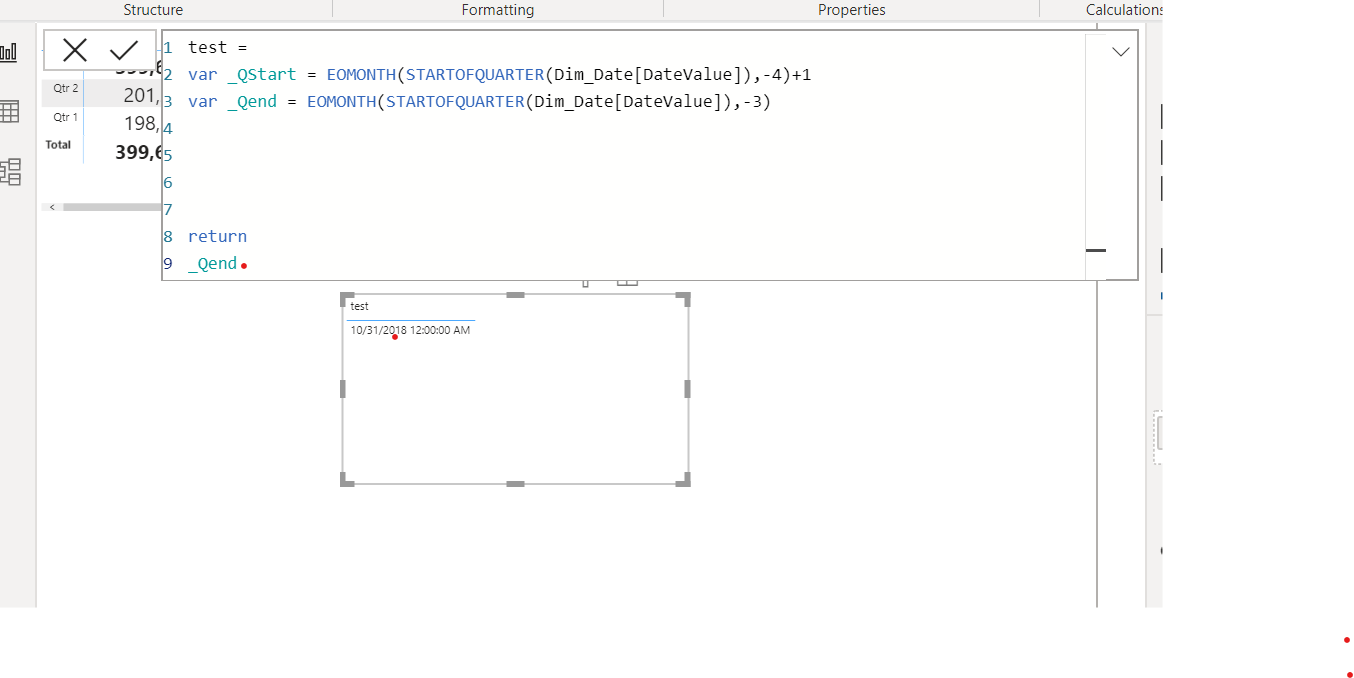1354x678 pixels.
Task: Click the _Qend declaration on line 3
Action: point(252,102)
